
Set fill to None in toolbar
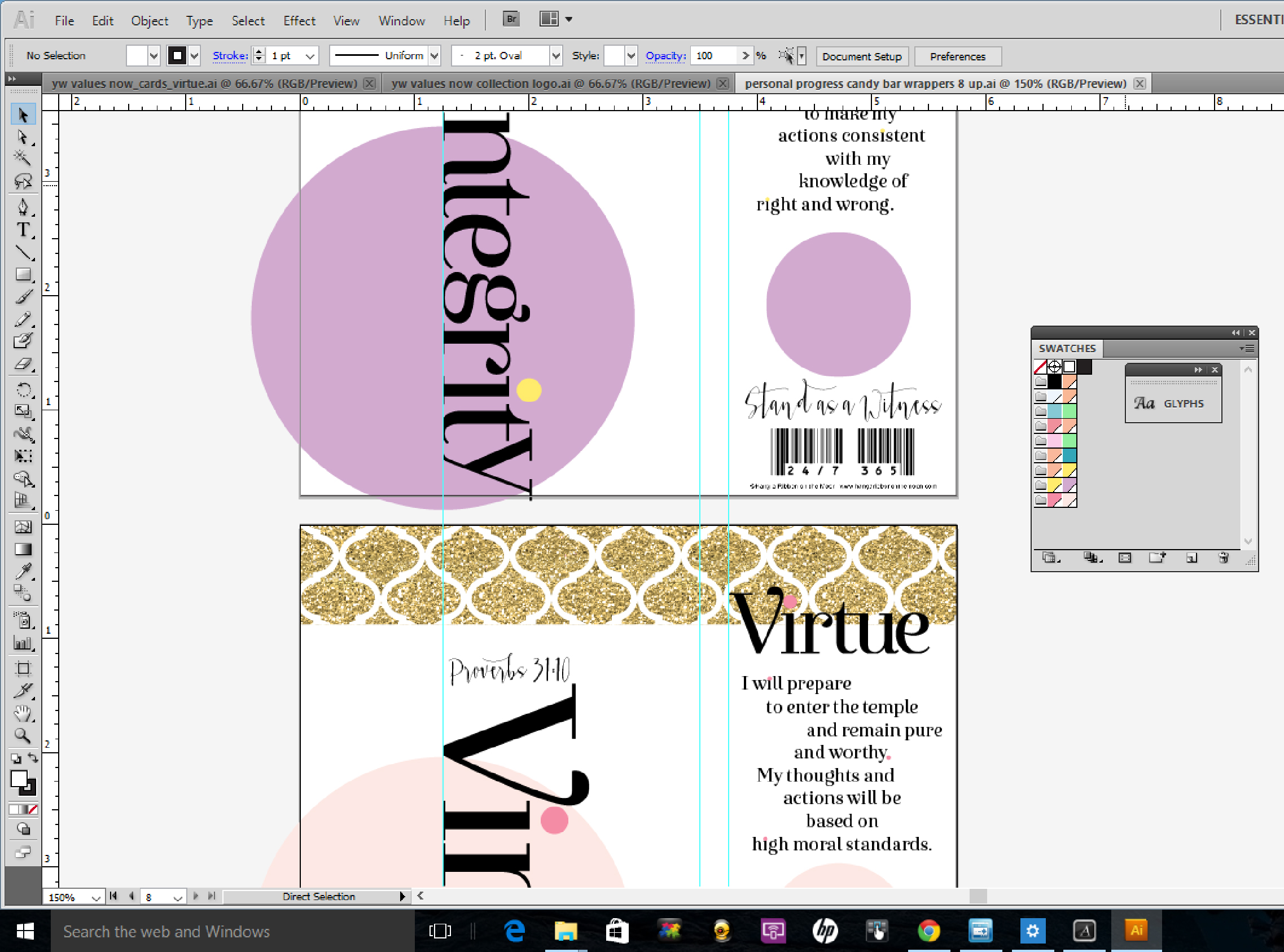33,809
